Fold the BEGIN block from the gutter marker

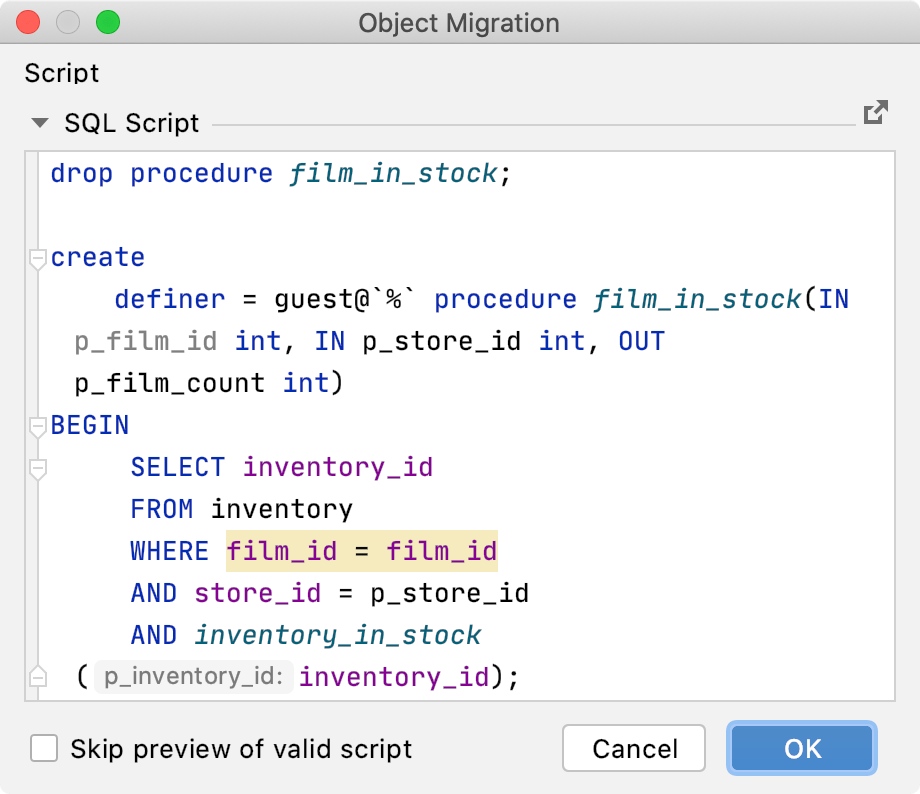[37, 425]
